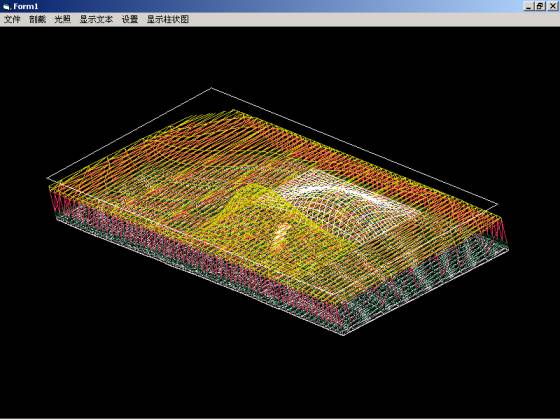Close the Form1 window

[552, 6]
